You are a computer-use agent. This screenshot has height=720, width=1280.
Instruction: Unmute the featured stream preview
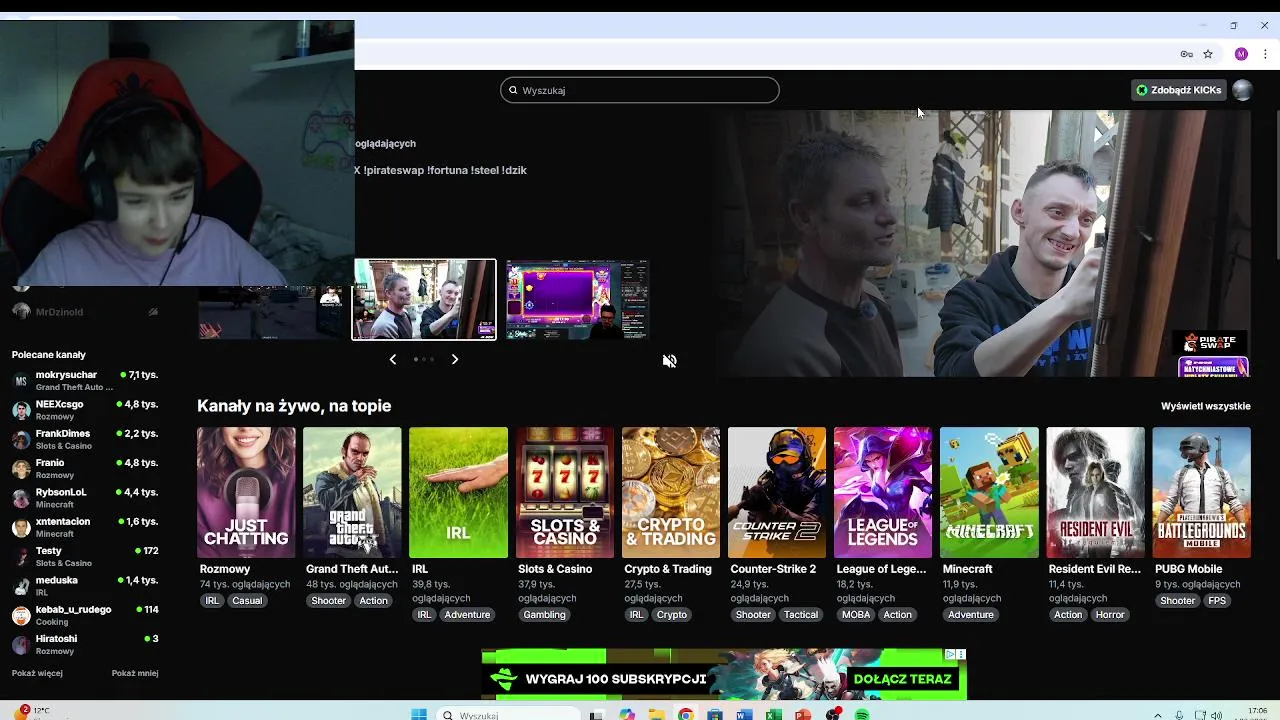pos(670,361)
